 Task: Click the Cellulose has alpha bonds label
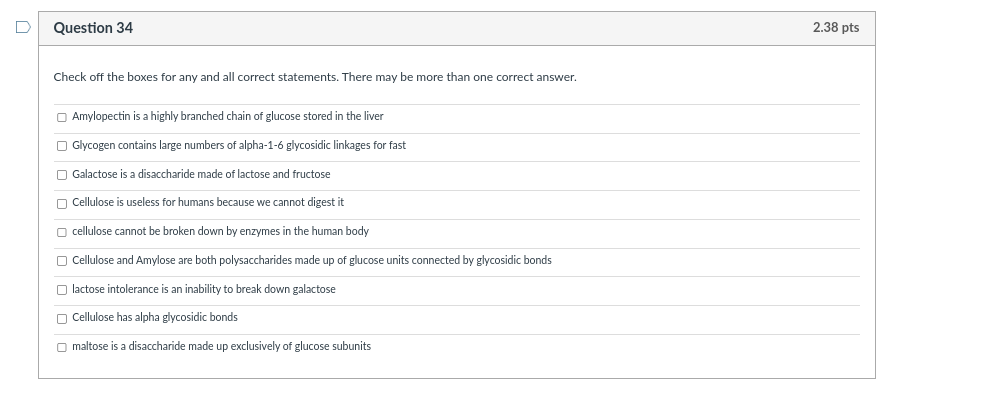click(155, 317)
